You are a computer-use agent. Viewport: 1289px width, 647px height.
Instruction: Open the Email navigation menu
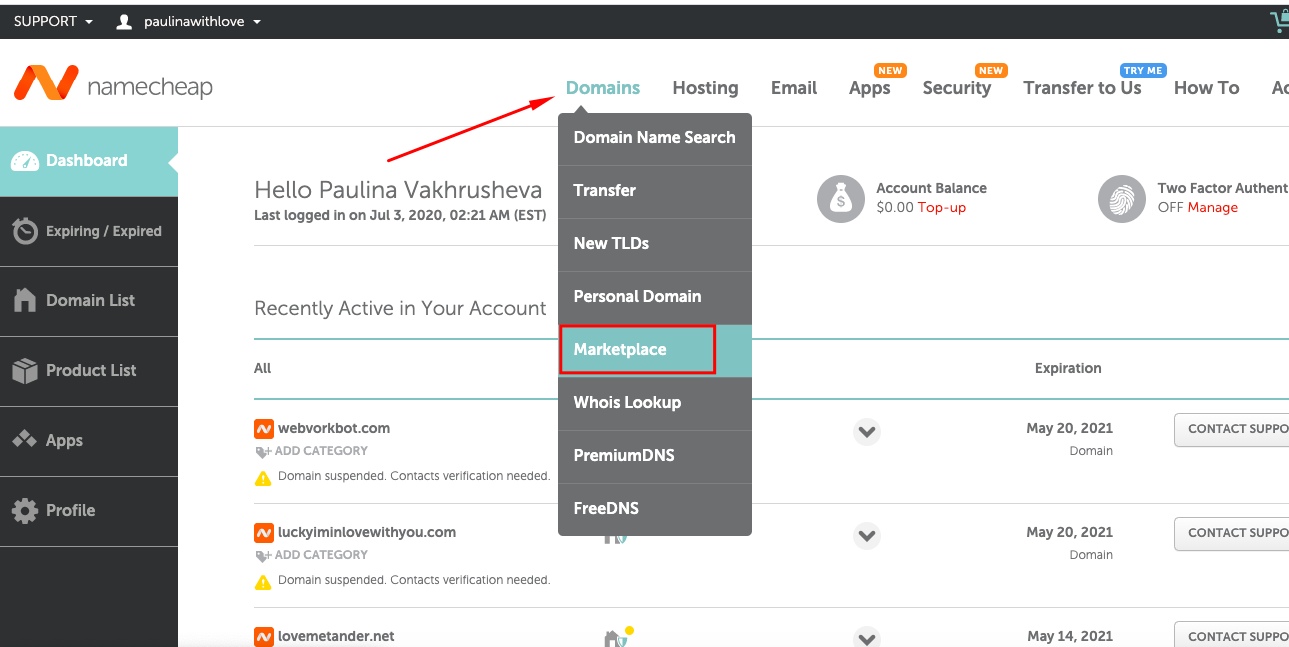[x=794, y=88]
